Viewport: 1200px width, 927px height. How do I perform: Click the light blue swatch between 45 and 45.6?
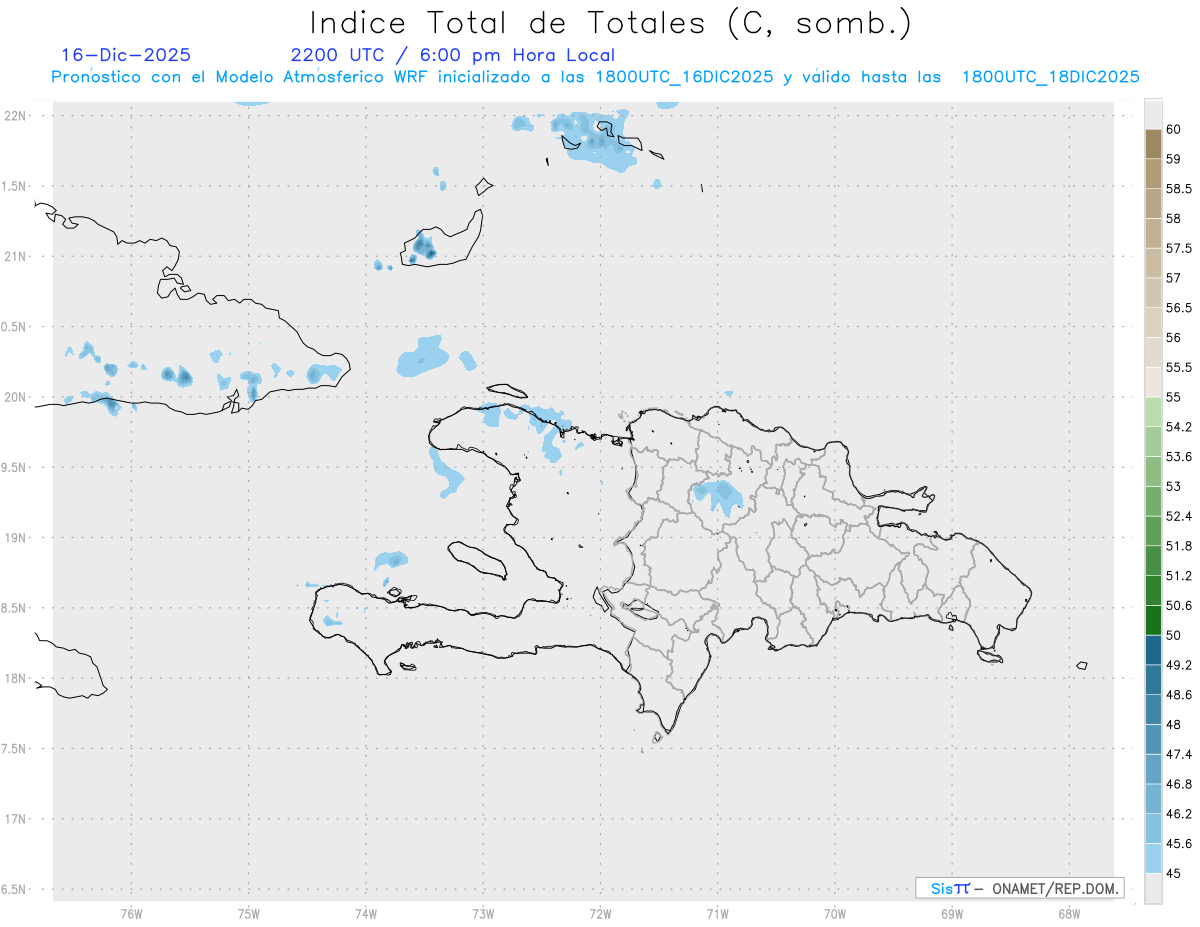pos(1153,859)
